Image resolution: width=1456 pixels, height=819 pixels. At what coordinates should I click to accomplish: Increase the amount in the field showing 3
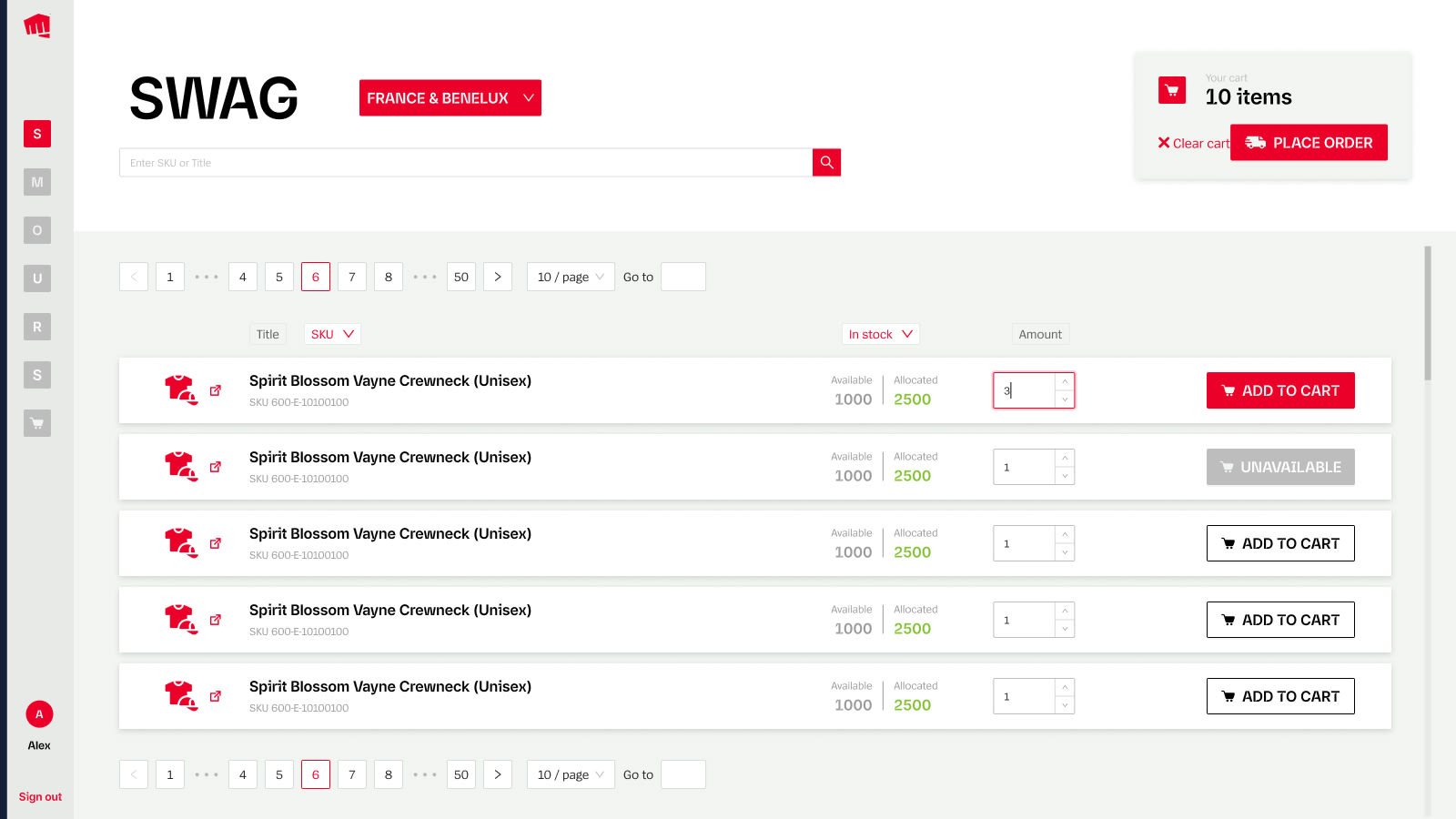click(x=1065, y=381)
